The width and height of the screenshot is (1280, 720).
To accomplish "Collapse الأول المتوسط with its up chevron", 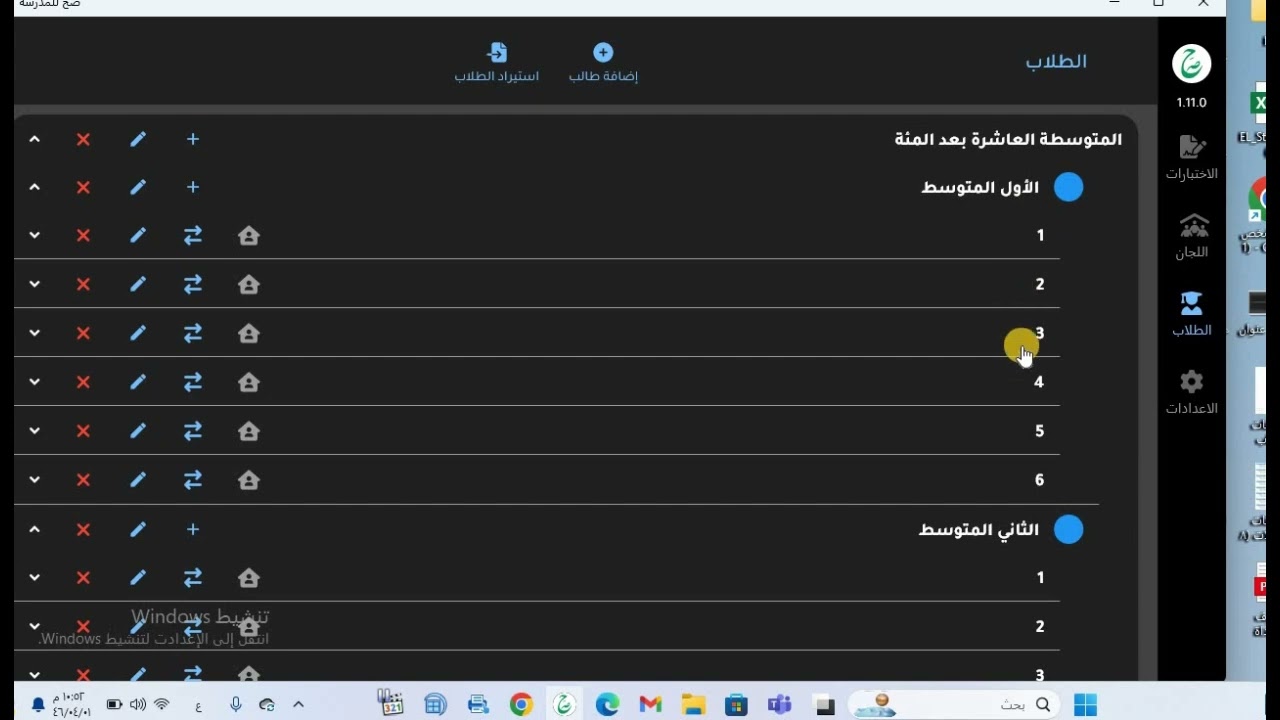I will pos(34,187).
